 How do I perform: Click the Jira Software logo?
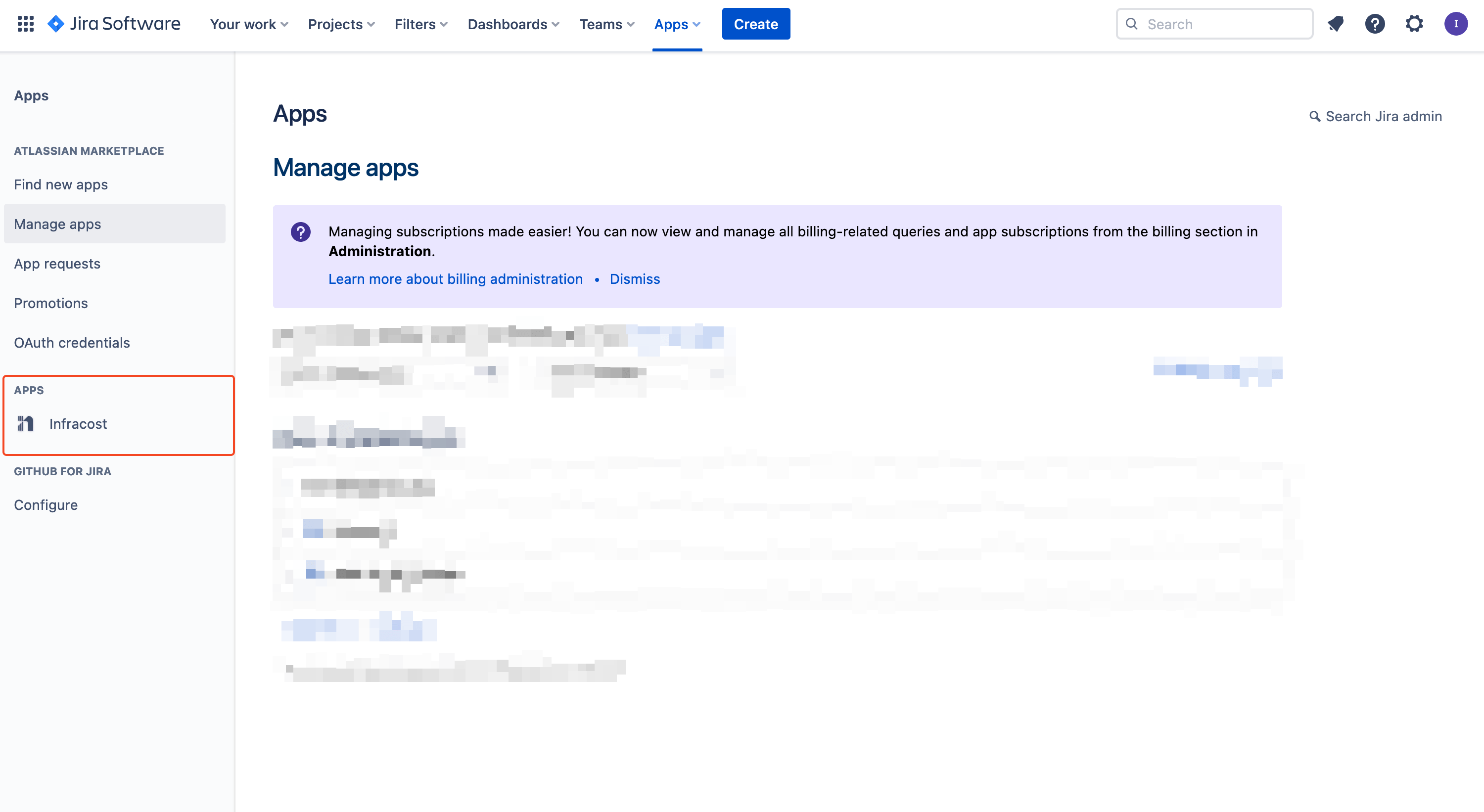click(114, 24)
